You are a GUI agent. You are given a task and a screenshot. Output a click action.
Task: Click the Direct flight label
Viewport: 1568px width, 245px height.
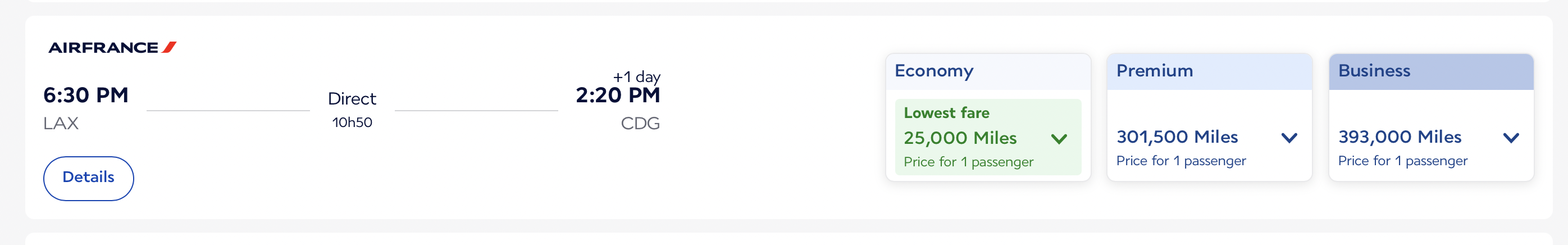pos(352,99)
